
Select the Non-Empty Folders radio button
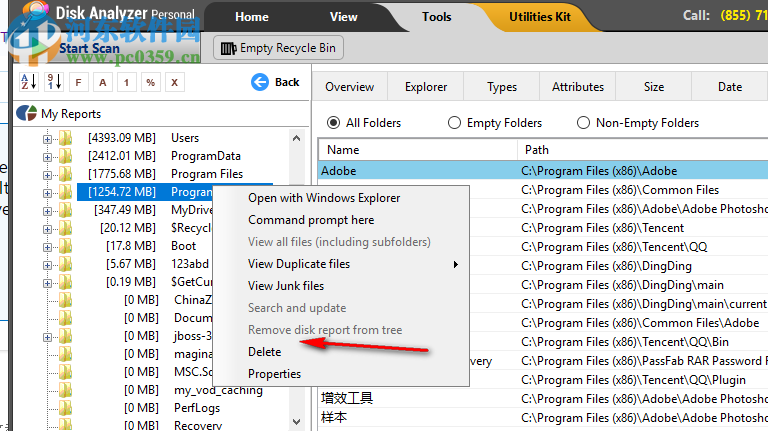[583, 122]
